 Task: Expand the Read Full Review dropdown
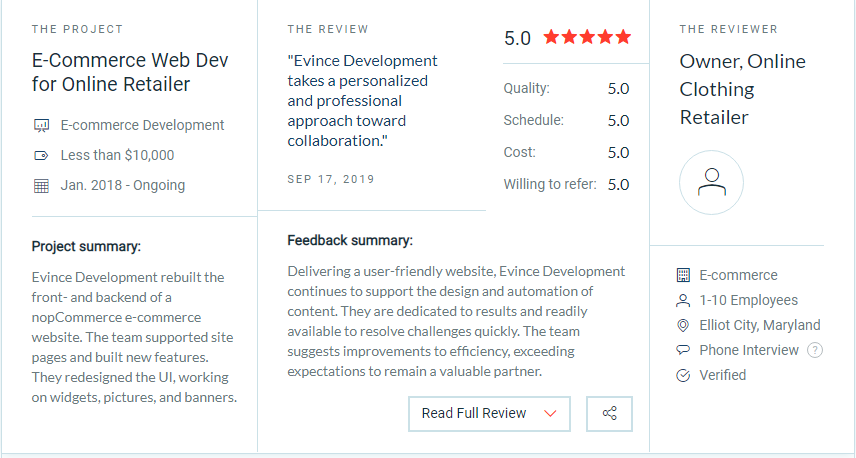click(489, 414)
